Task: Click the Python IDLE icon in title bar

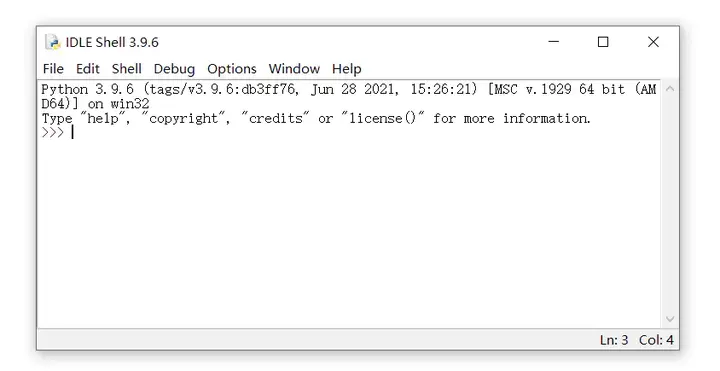Action: point(53,42)
